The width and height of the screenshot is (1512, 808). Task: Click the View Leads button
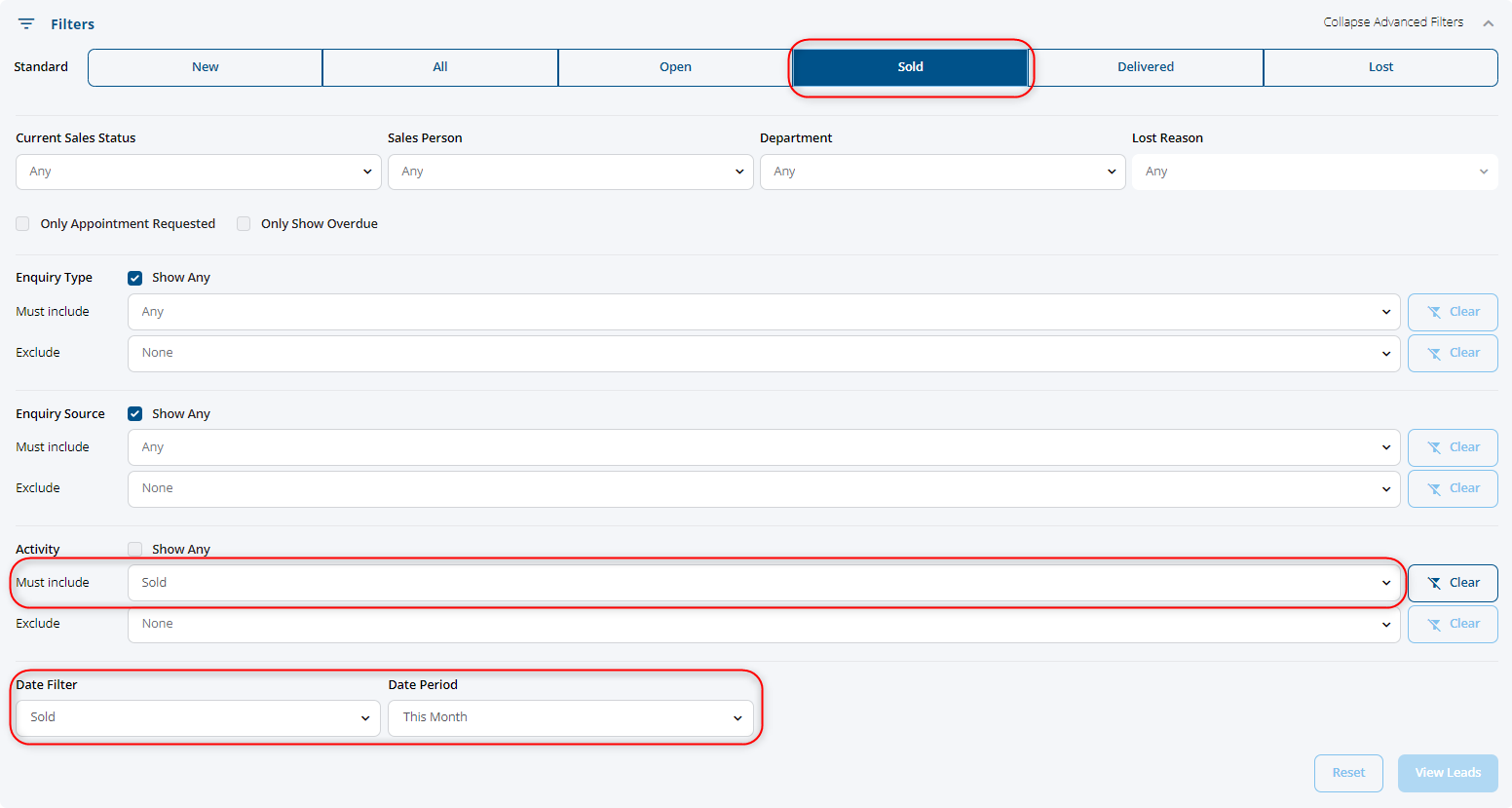pyautogui.click(x=1448, y=773)
